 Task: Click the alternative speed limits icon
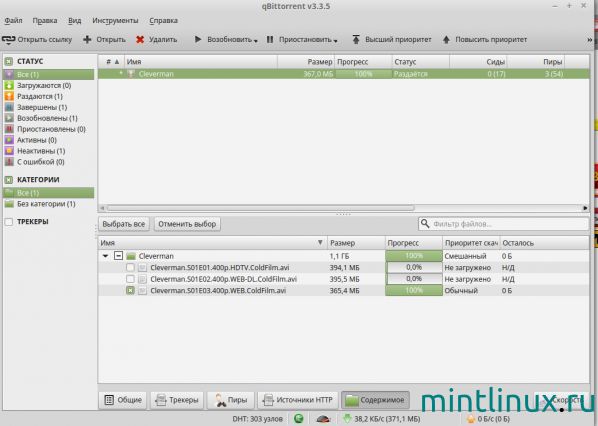click(x=323, y=419)
